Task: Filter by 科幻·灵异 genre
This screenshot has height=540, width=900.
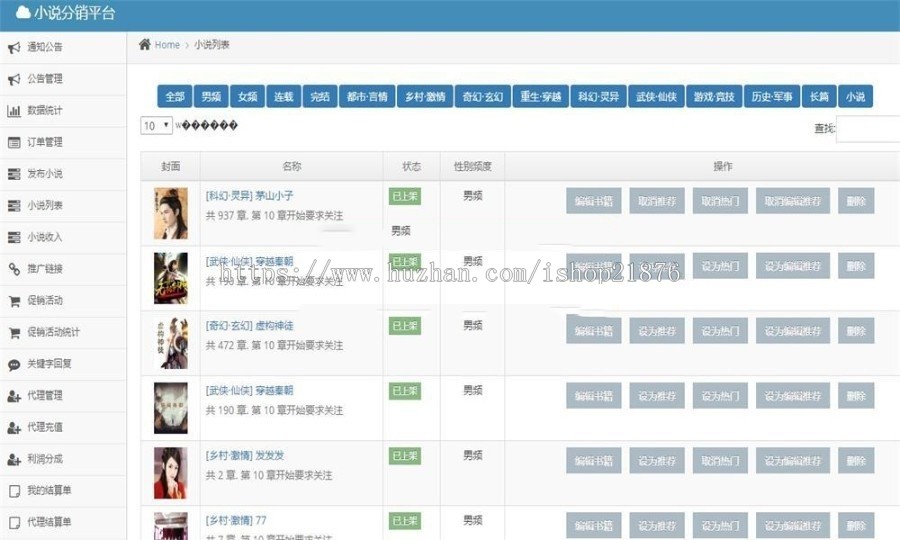Action: tap(599, 96)
